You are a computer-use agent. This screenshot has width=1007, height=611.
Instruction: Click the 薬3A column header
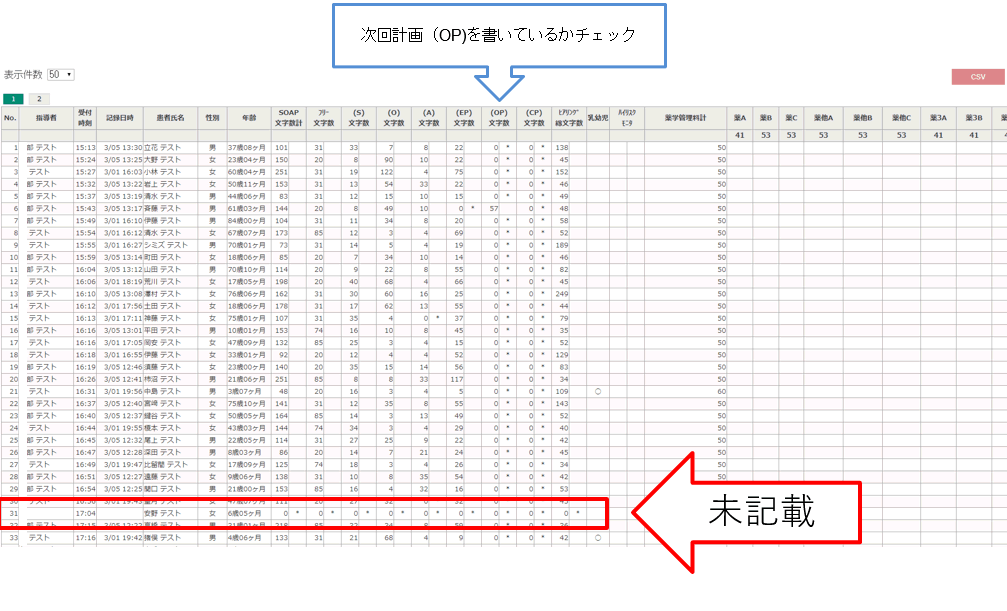click(938, 118)
